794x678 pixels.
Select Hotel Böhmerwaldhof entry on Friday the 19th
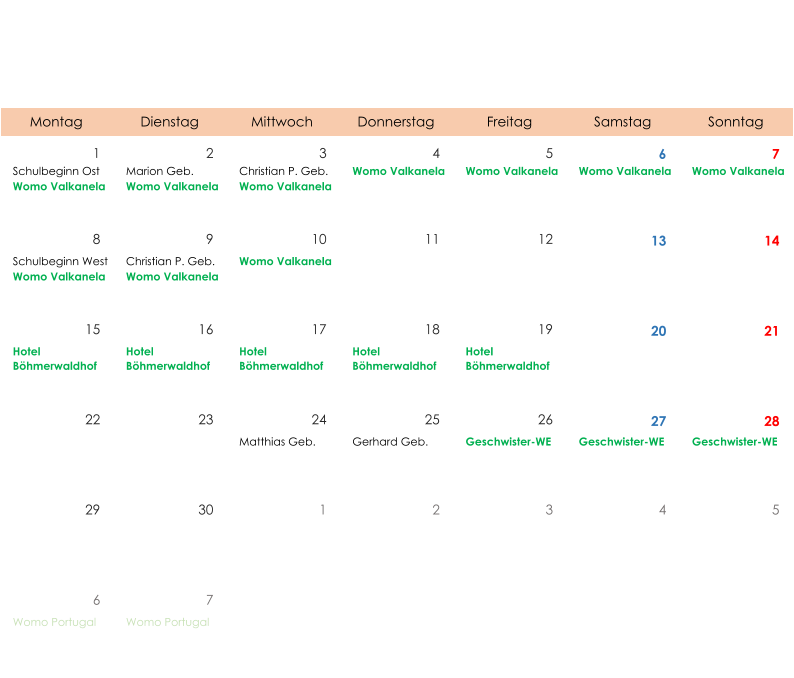[x=507, y=359]
